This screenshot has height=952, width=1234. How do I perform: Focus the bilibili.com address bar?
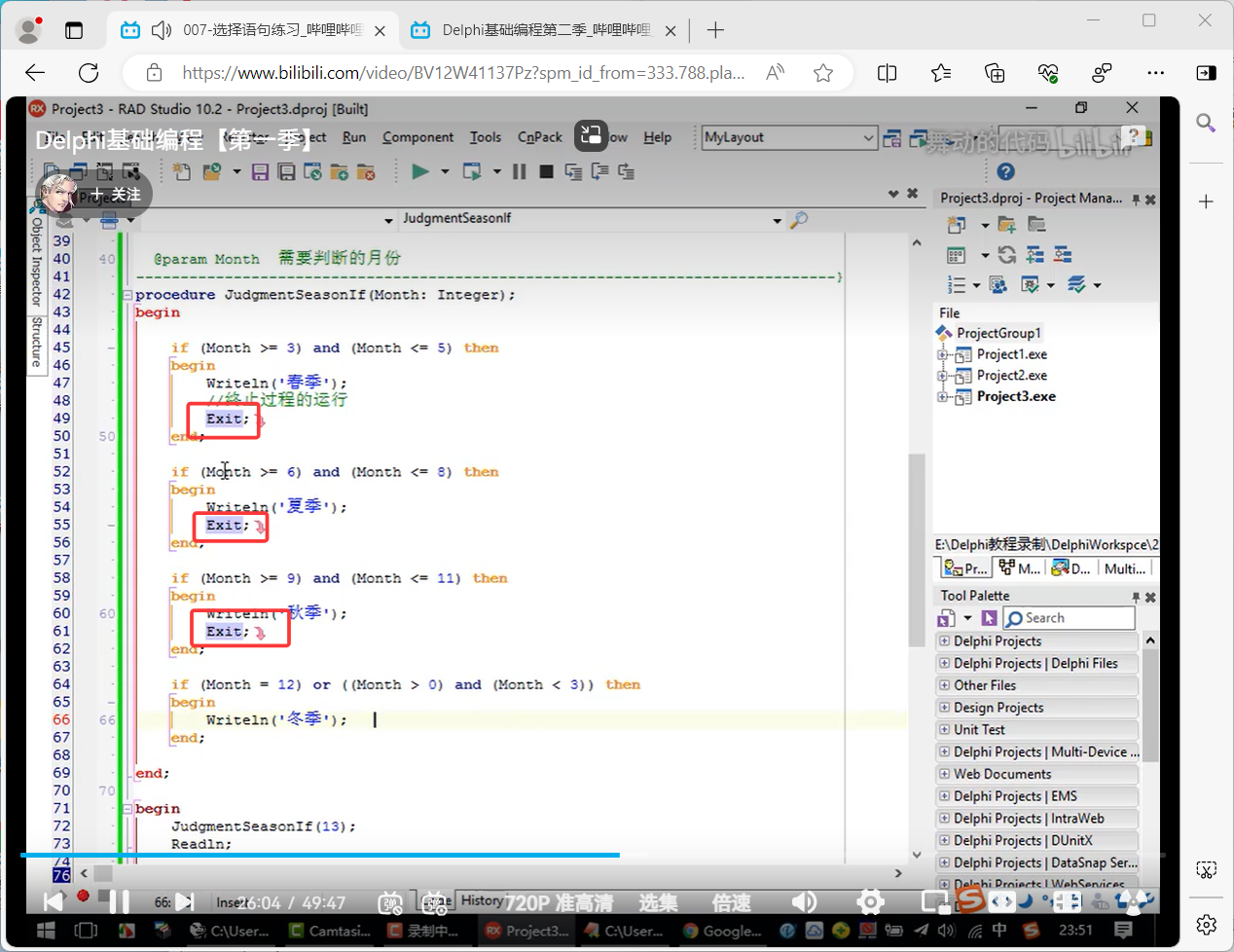click(463, 72)
